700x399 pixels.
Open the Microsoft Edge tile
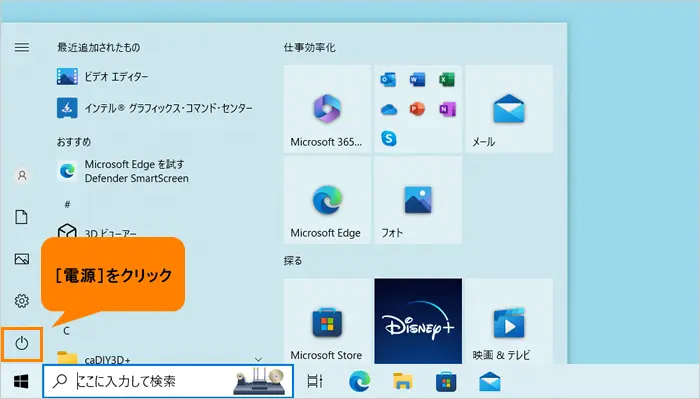[x=327, y=200]
